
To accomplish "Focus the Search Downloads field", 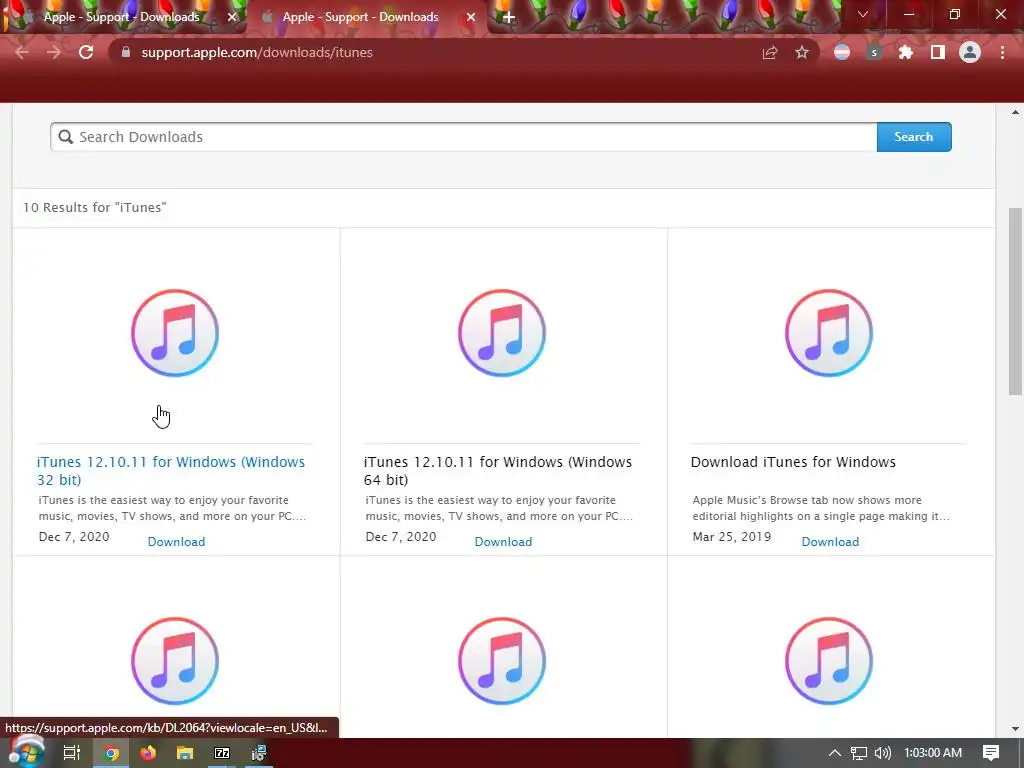I will tap(464, 137).
